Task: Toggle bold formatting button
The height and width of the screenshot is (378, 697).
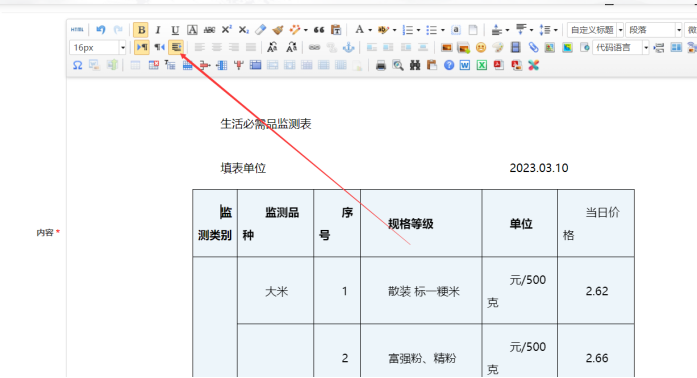Action: point(141,30)
